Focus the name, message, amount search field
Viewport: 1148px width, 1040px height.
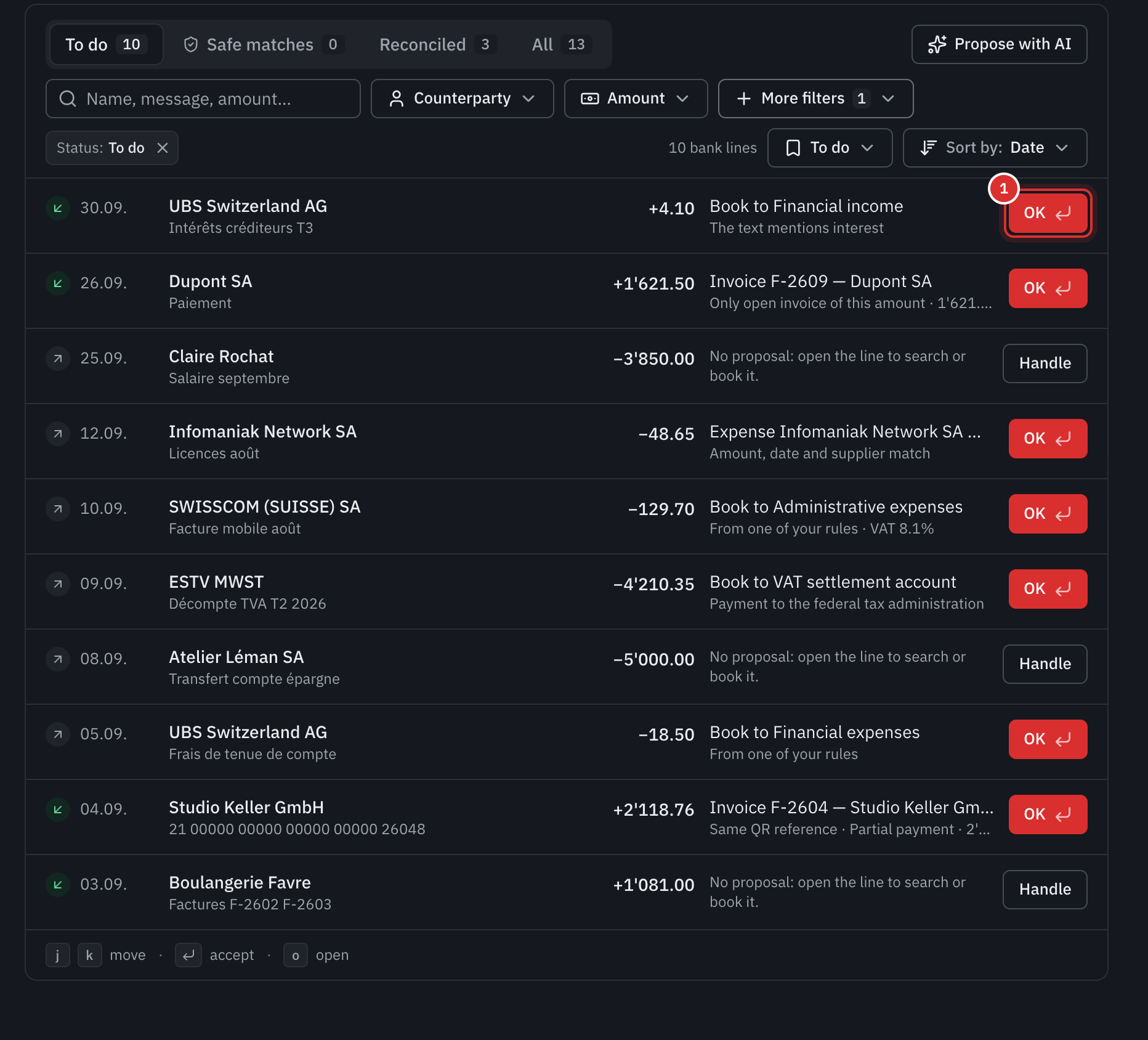pyautogui.click(x=203, y=99)
